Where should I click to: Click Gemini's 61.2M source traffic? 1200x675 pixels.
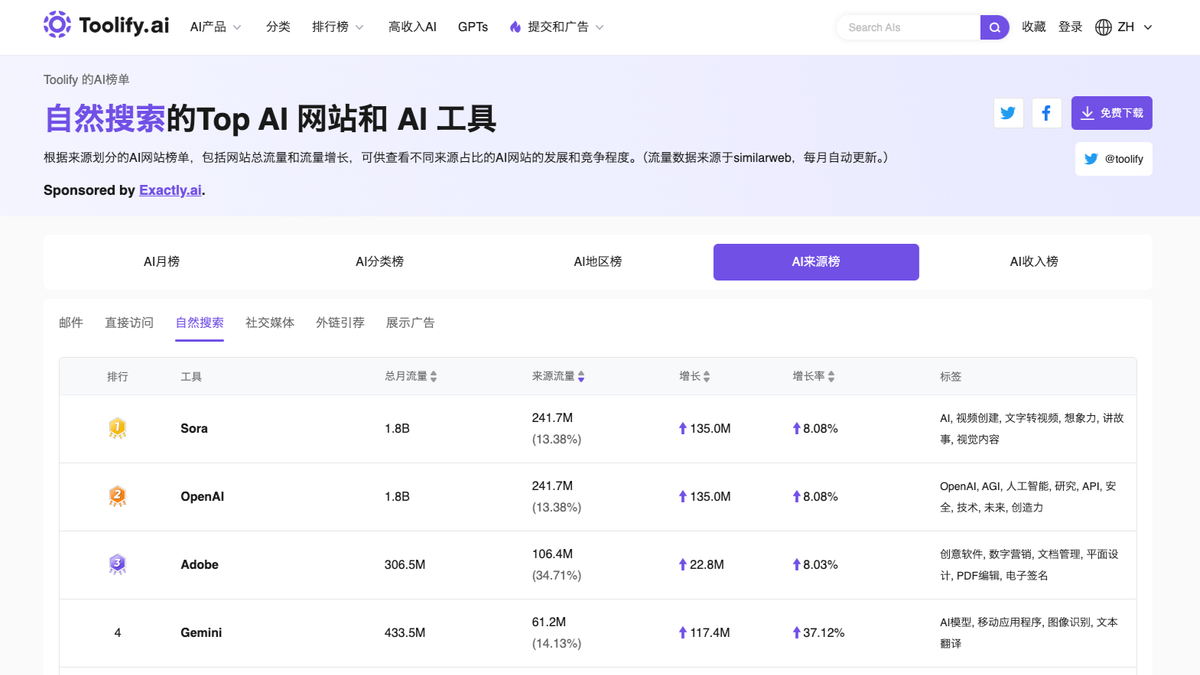point(549,622)
